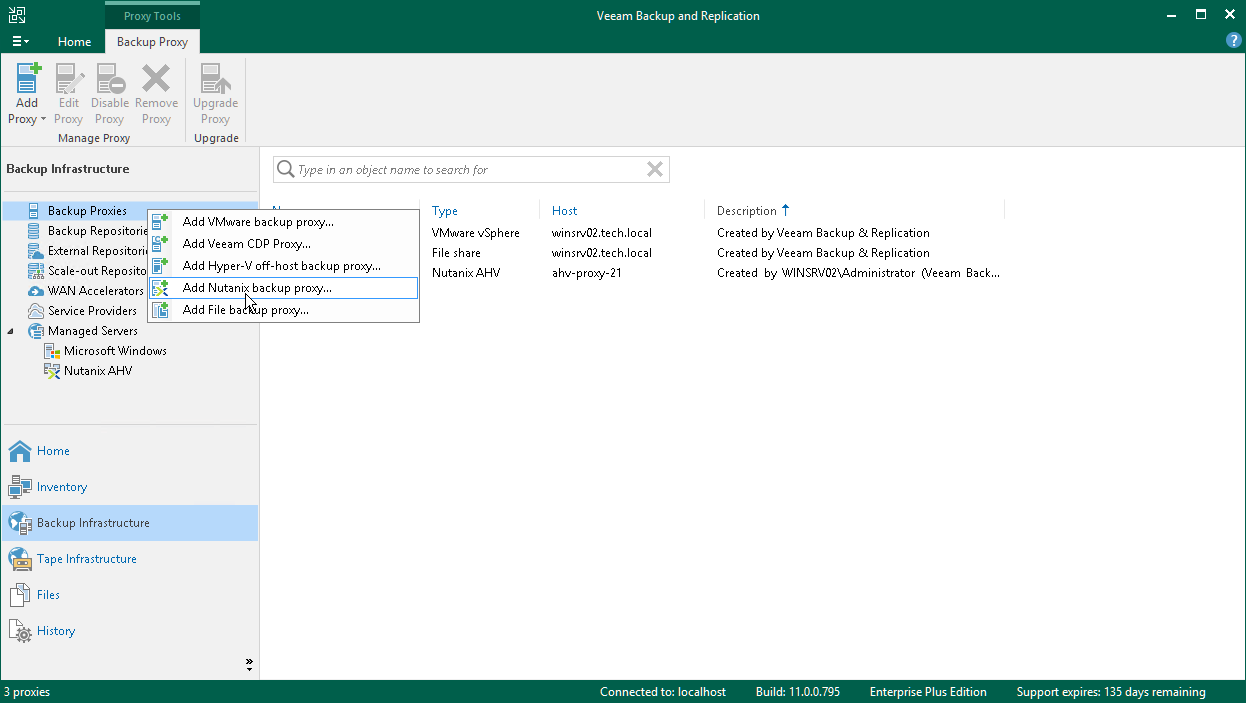Click the Backup Infrastructure pane heading
Screen dimensions: 1246x703
click(x=68, y=169)
